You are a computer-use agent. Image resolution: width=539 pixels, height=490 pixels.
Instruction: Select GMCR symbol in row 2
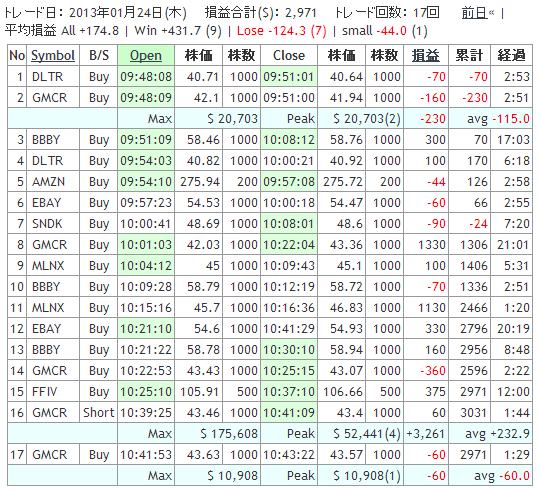pyautogui.click(x=50, y=98)
